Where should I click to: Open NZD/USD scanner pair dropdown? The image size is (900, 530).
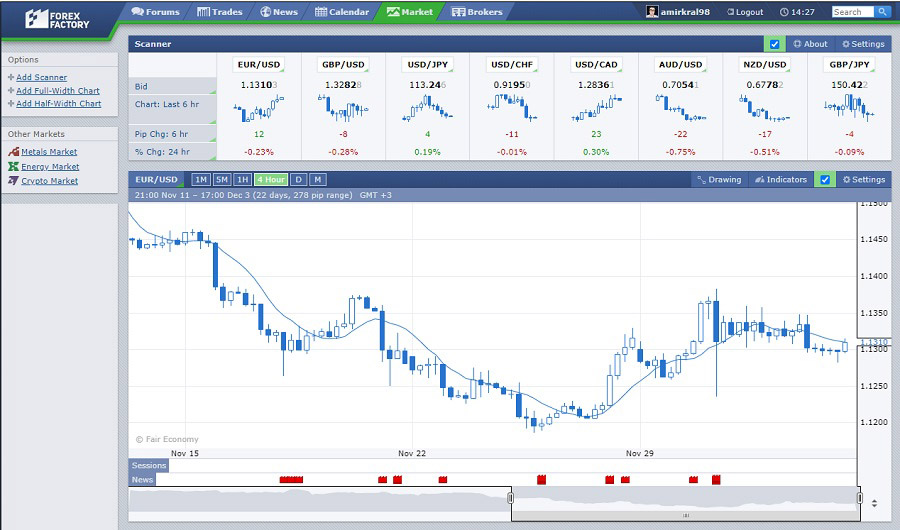[x=765, y=64]
